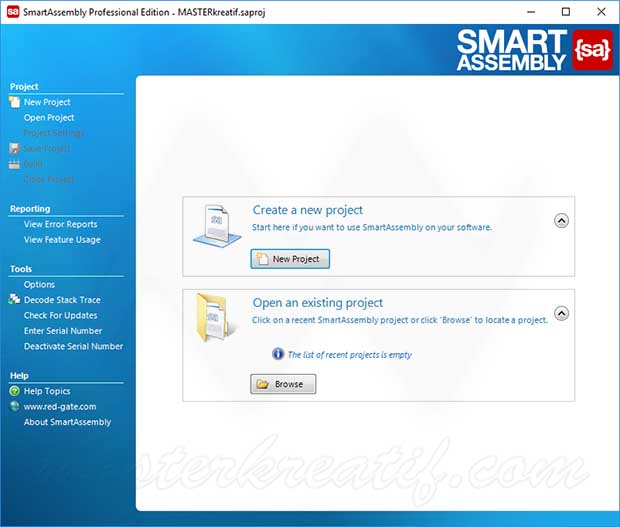Click the red {sa} logo badge
This screenshot has height=527, width=620.
[592, 50]
